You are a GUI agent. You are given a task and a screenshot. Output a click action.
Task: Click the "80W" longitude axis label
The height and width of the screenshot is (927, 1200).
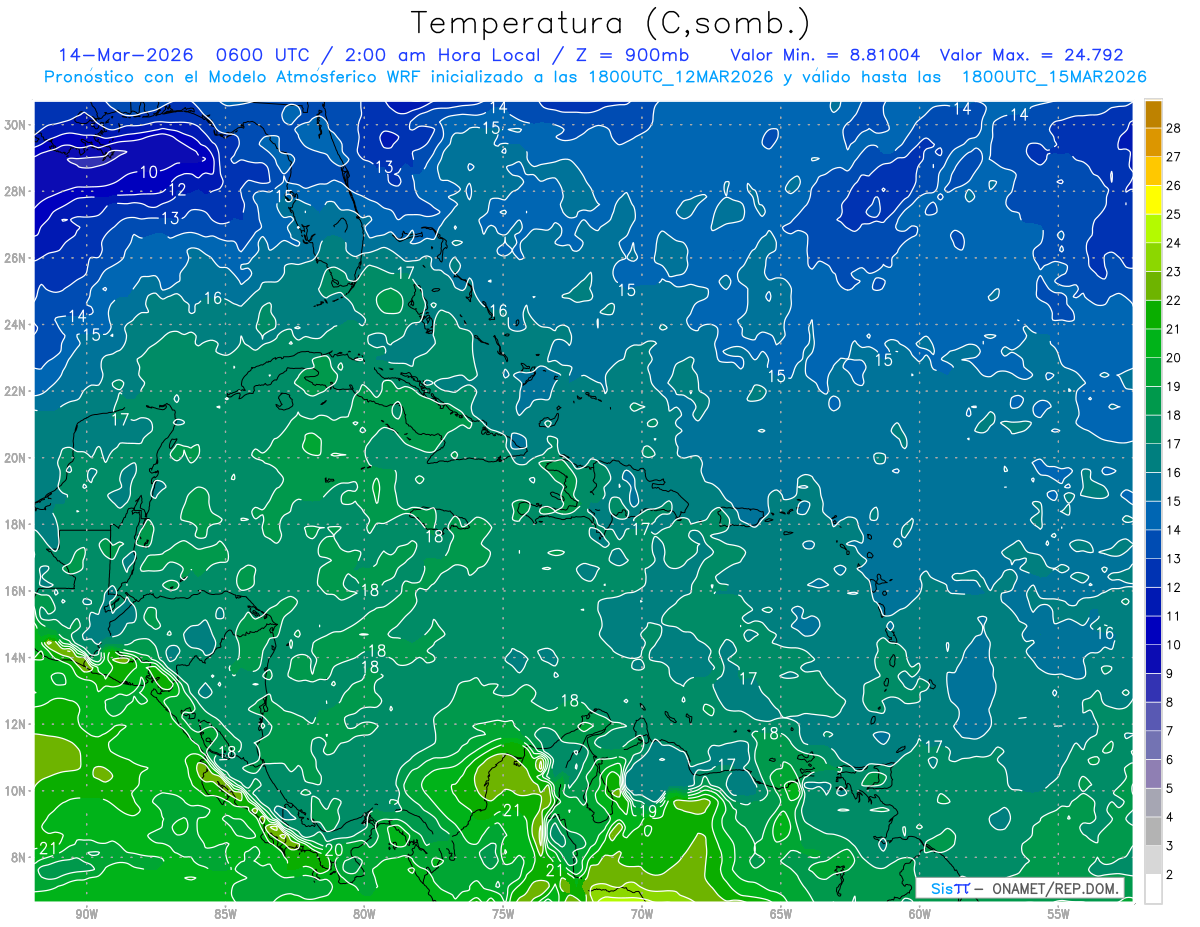tap(364, 914)
